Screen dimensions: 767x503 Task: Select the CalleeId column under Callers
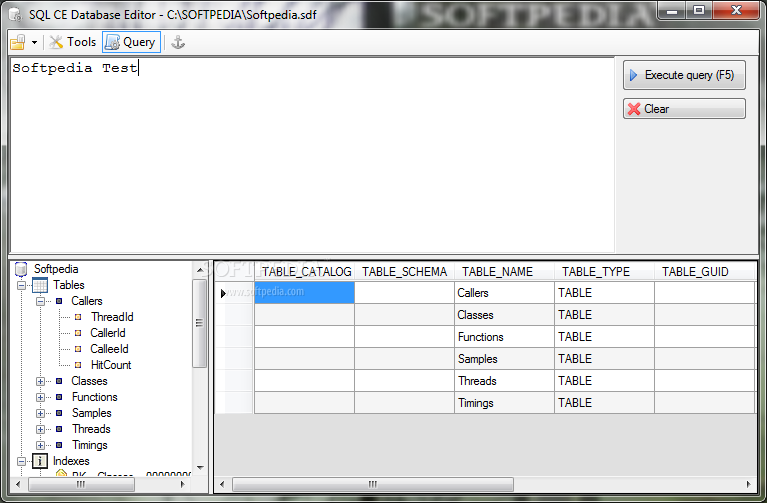pos(109,349)
